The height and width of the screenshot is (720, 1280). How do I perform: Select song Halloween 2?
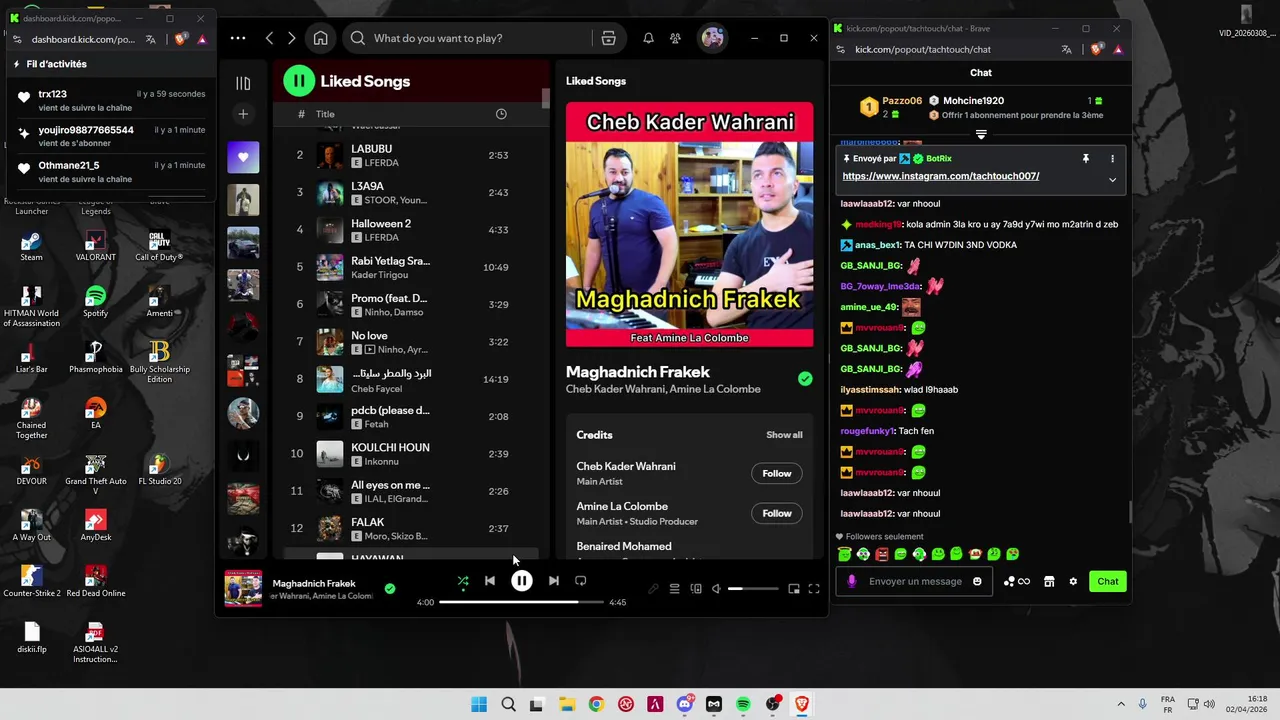coord(412,230)
